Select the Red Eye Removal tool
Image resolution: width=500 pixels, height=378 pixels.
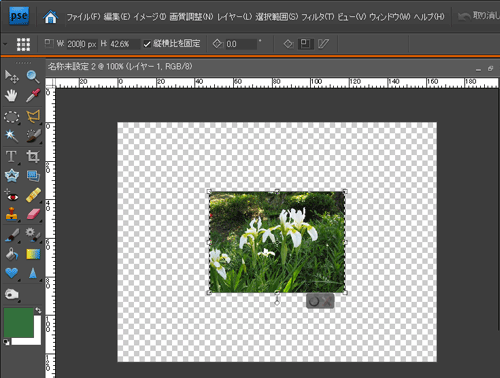(x=12, y=196)
